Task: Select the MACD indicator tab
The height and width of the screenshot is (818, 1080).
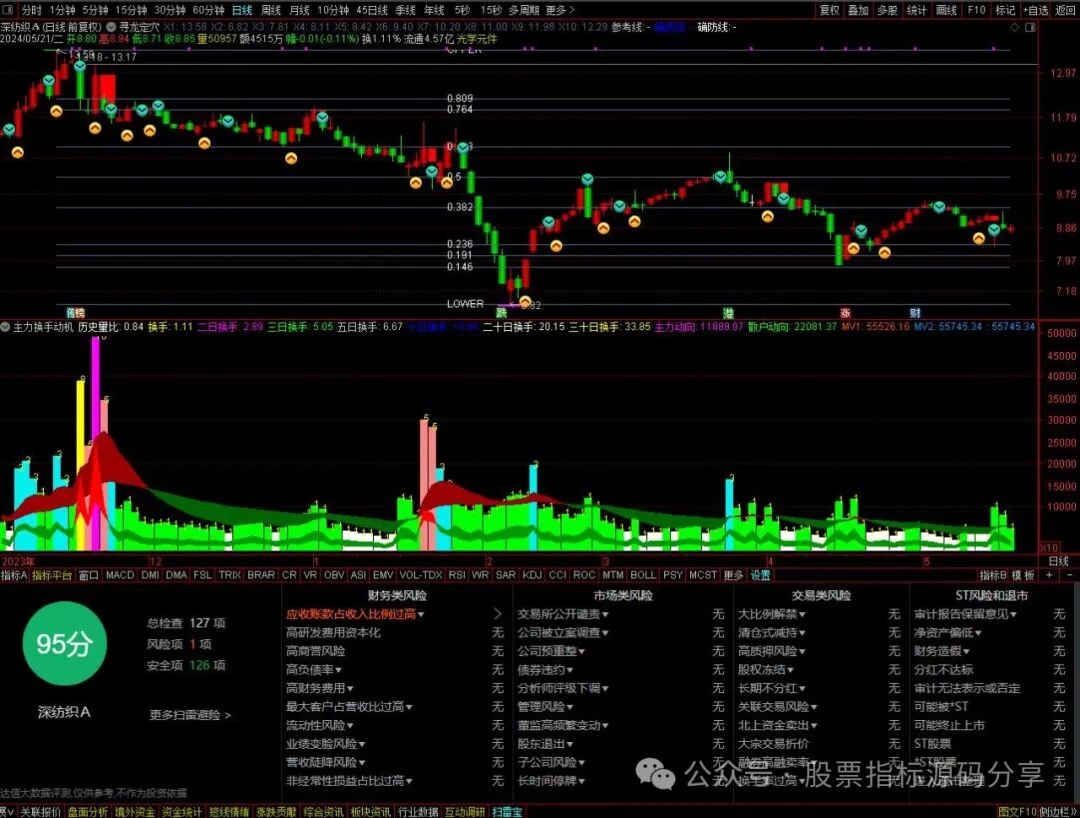Action: (x=120, y=575)
